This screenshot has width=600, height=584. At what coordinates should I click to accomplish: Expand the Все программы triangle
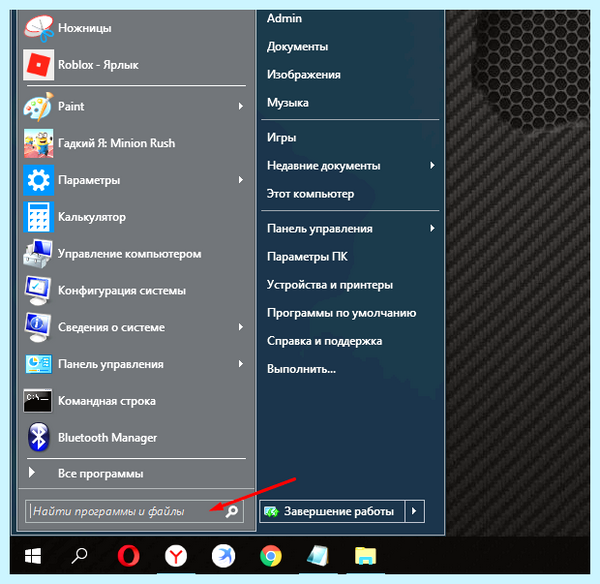pos(32,473)
